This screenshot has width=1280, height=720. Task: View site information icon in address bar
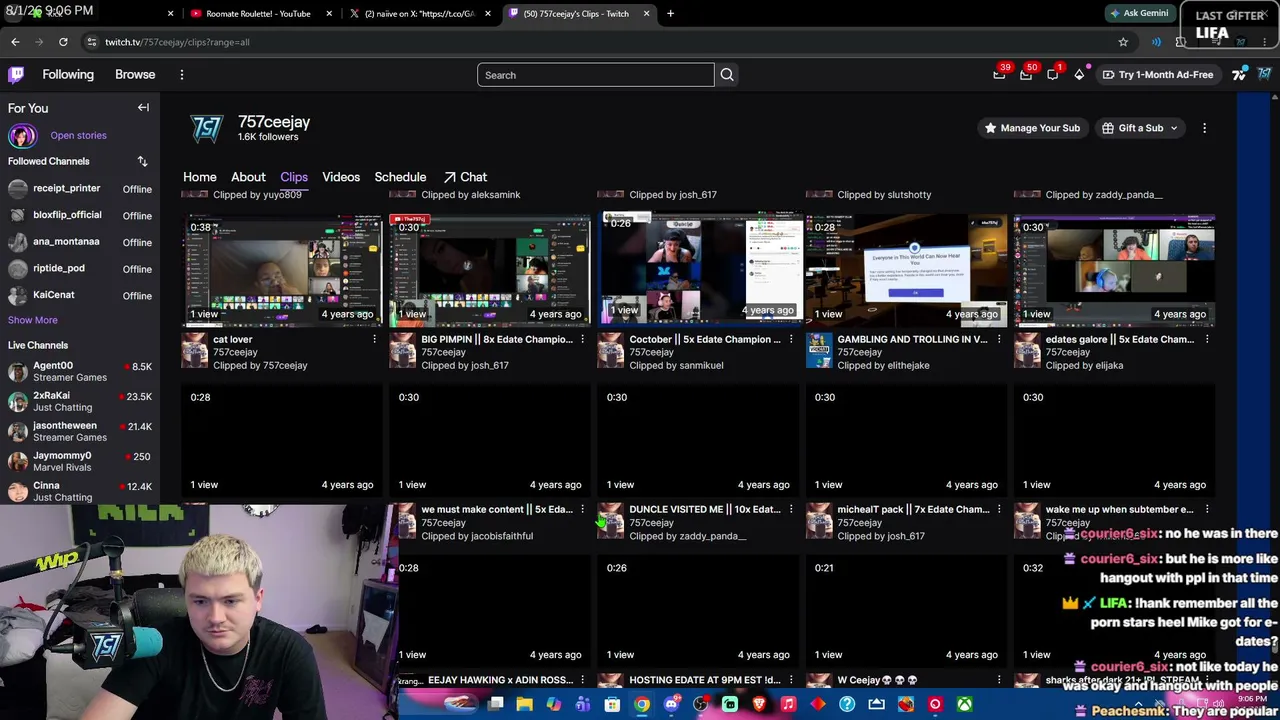[x=91, y=42]
